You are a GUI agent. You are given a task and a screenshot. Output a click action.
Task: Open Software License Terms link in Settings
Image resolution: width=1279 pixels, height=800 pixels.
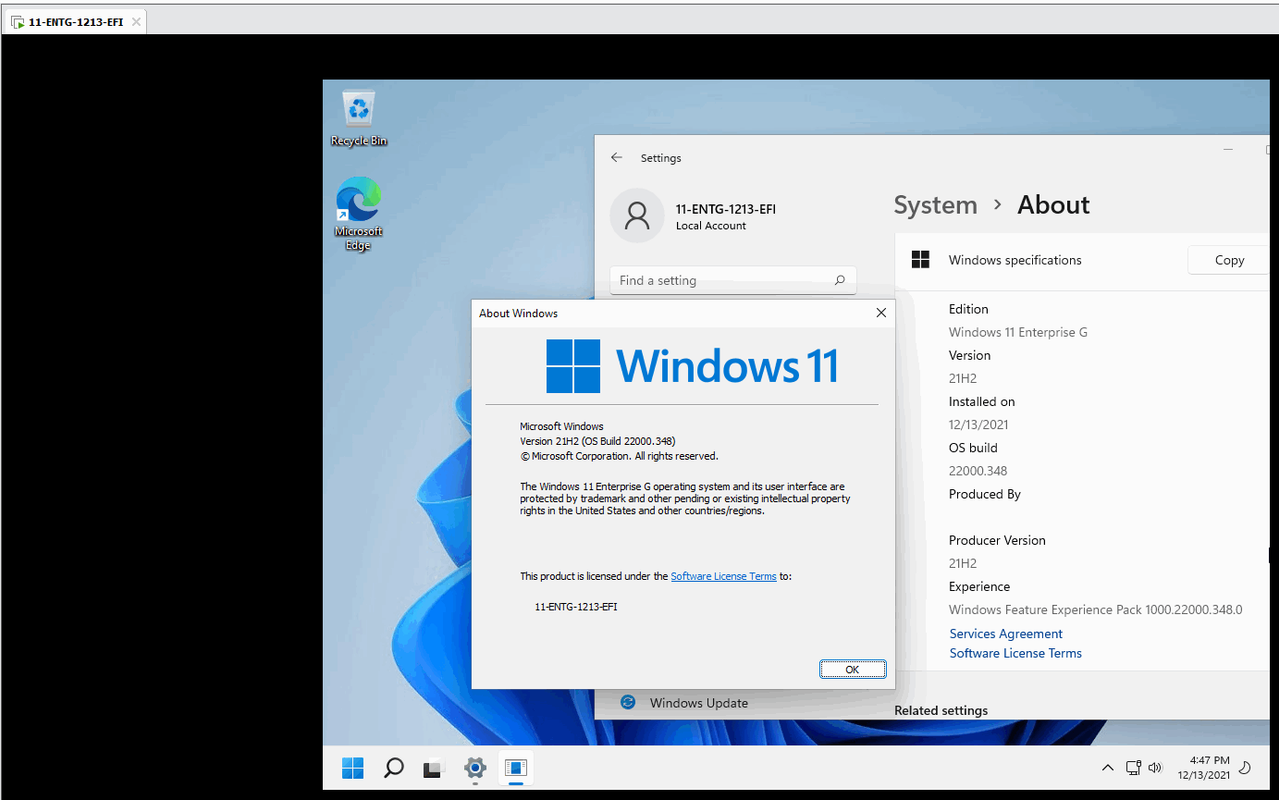click(1016, 653)
